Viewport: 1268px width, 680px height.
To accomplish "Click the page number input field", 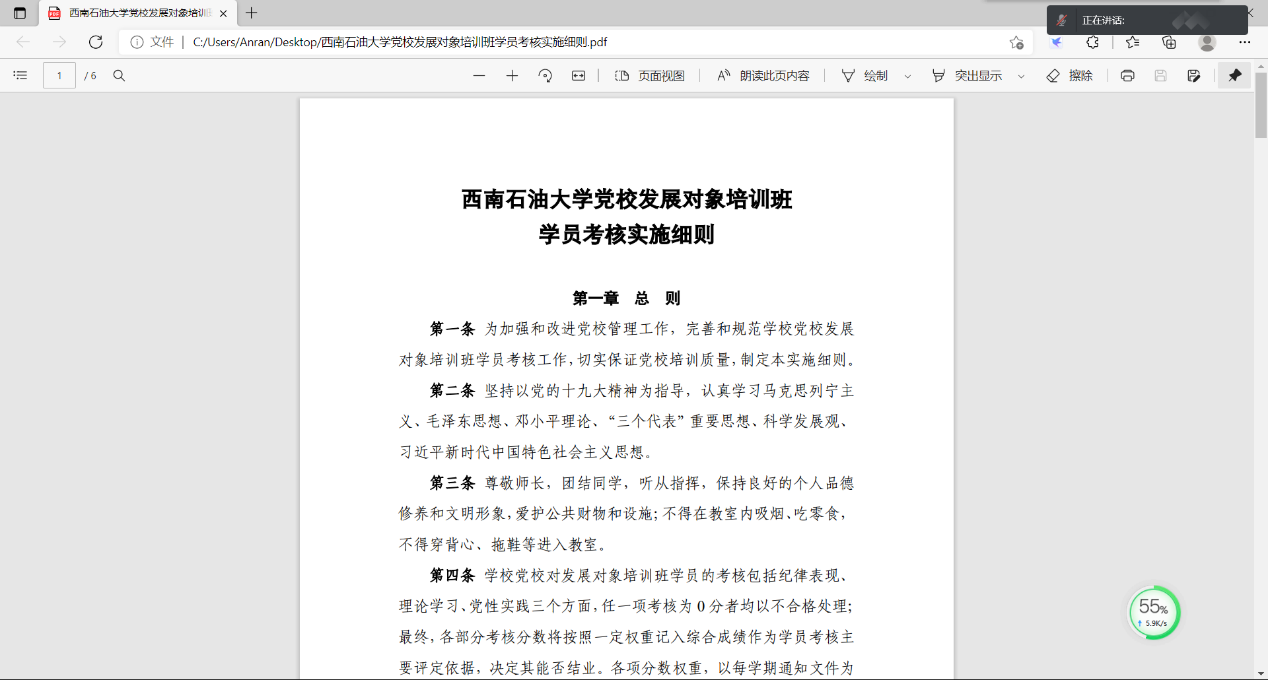I will (60, 75).
